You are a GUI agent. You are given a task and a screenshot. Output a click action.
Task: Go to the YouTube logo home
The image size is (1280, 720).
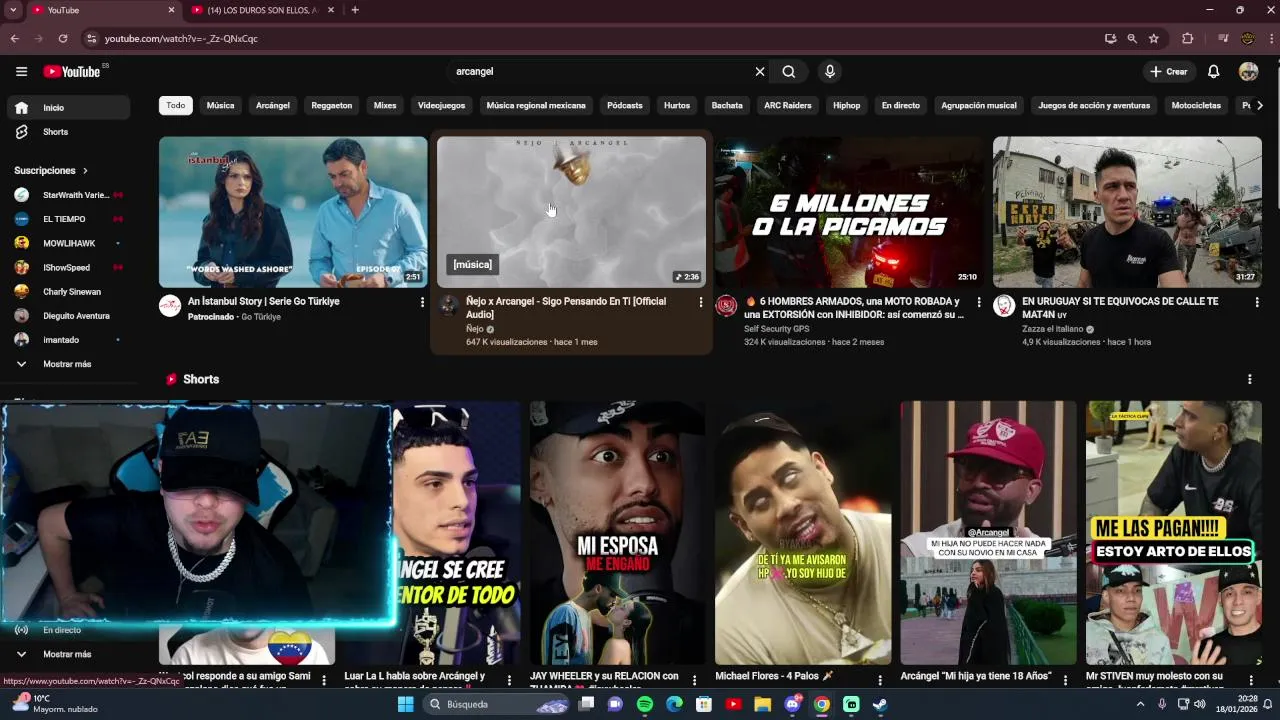click(72, 71)
